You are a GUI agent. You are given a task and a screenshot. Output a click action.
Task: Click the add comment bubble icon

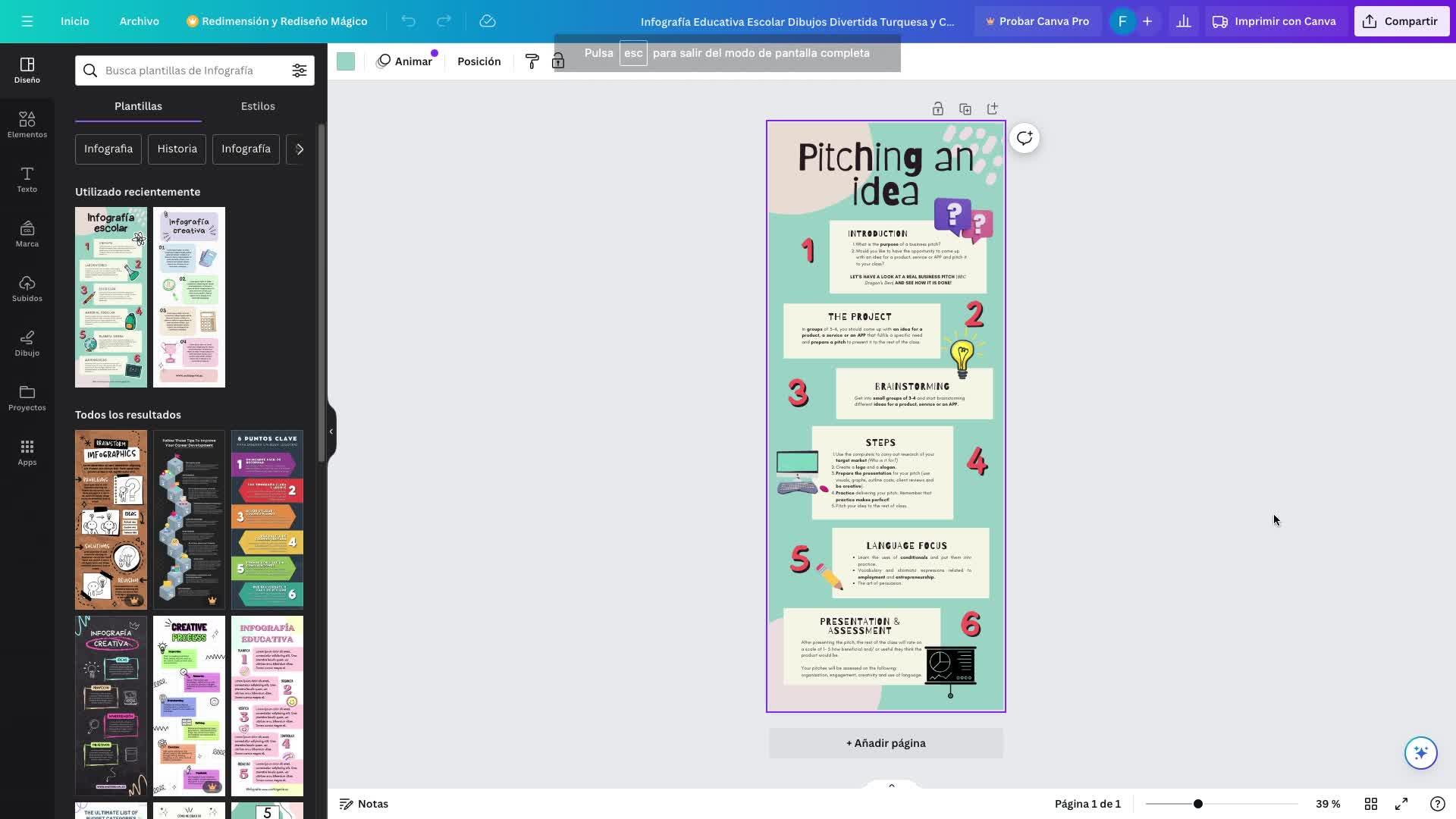[x=1024, y=138]
